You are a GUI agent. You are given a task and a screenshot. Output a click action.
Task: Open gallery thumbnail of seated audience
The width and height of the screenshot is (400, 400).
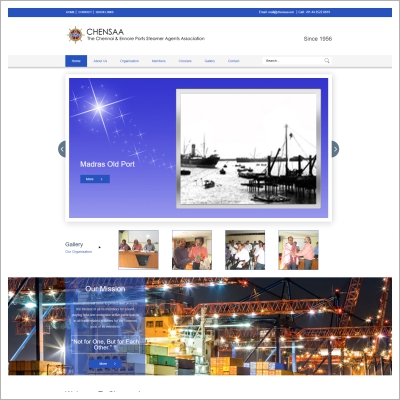click(245, 250)
